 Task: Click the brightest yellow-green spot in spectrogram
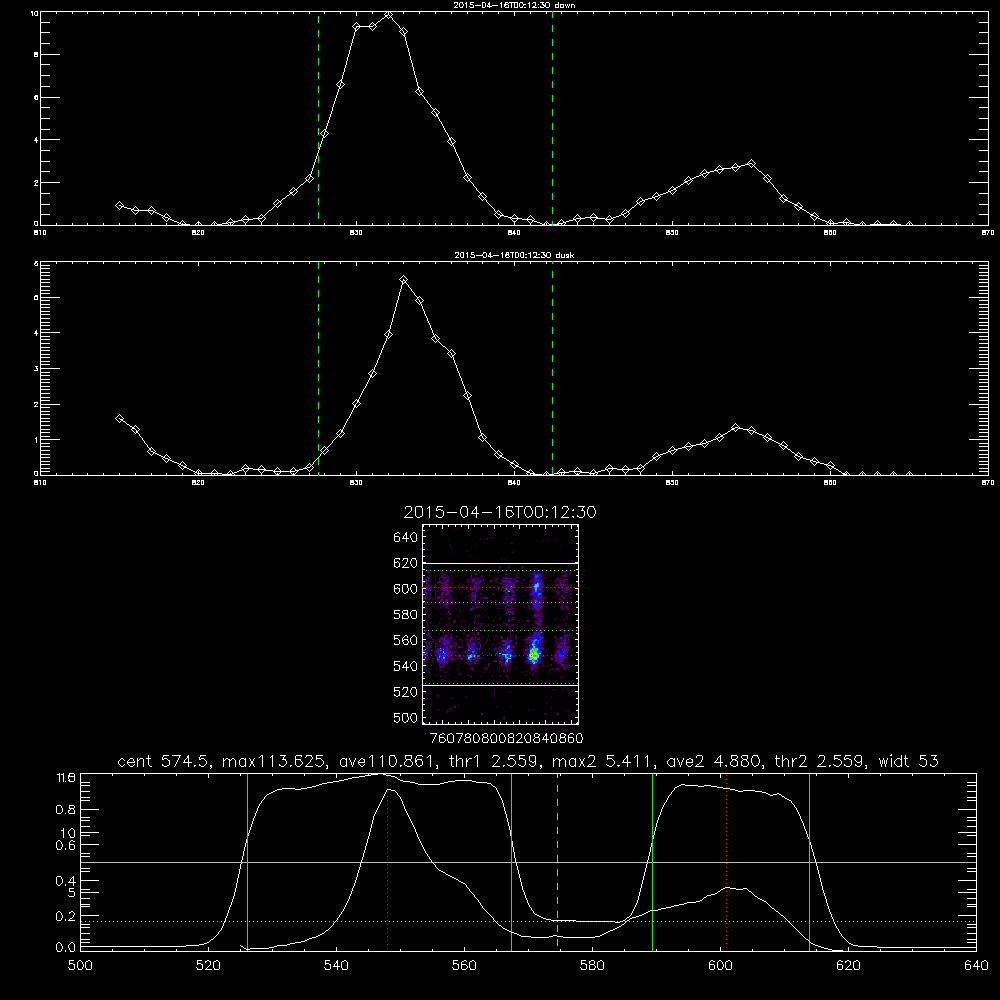tap(534, 654)
